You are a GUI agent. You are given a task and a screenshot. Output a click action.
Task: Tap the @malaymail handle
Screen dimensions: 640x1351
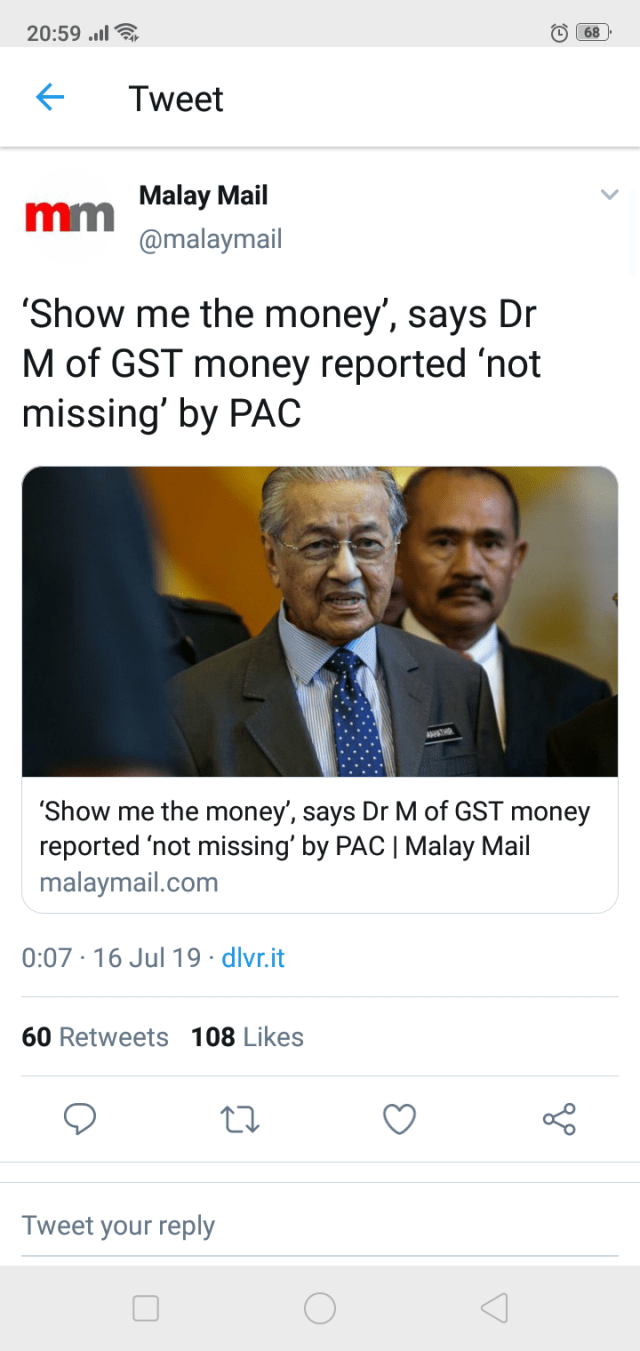coord(210,240)
